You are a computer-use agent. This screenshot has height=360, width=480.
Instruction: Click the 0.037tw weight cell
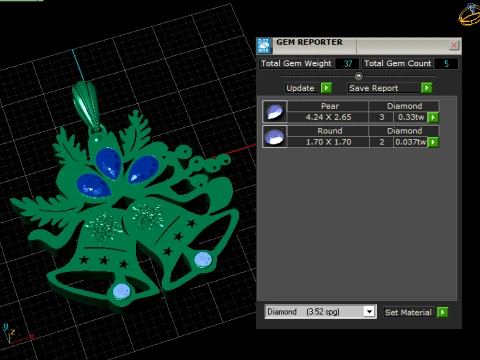point(410,142)
